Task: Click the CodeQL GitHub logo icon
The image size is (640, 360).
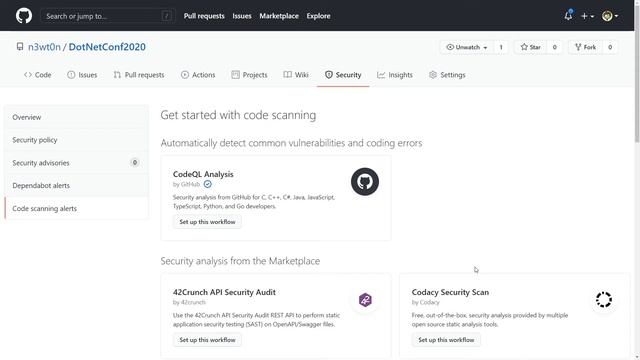Action: [x=365, y=182]
